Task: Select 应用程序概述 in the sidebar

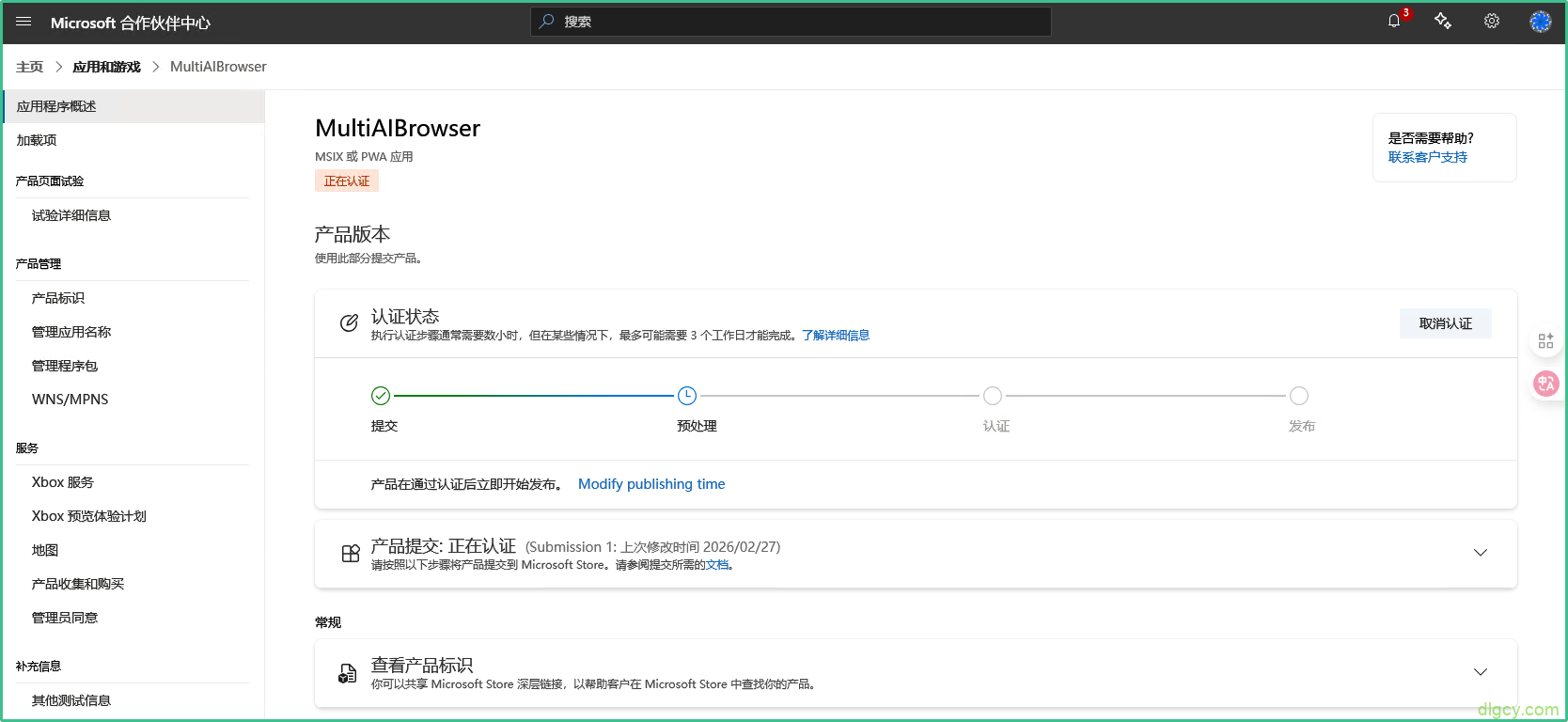Action: point(56,106)
